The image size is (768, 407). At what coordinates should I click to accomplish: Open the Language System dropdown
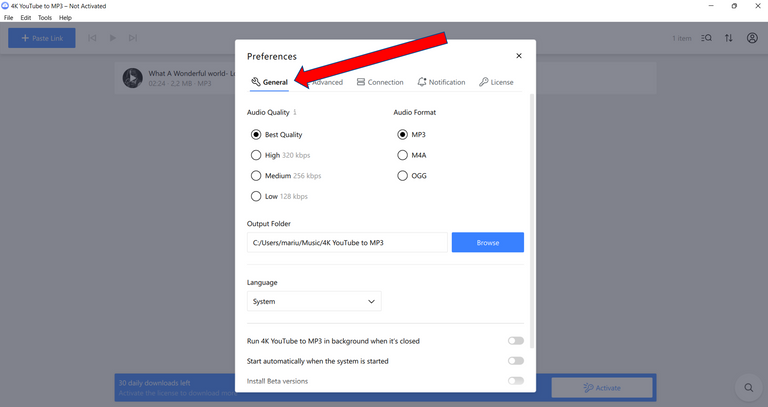314,301
